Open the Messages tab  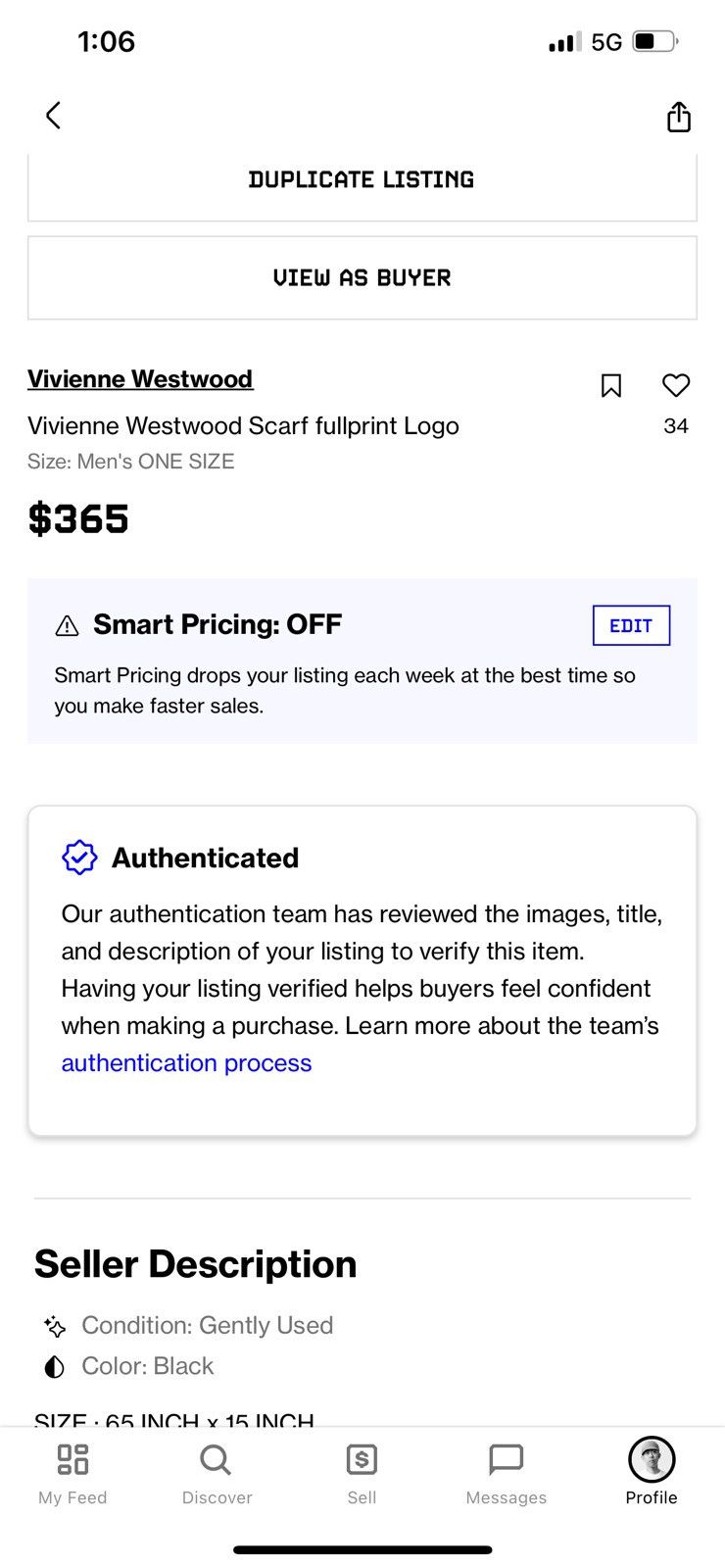[x=507, y=1474]
